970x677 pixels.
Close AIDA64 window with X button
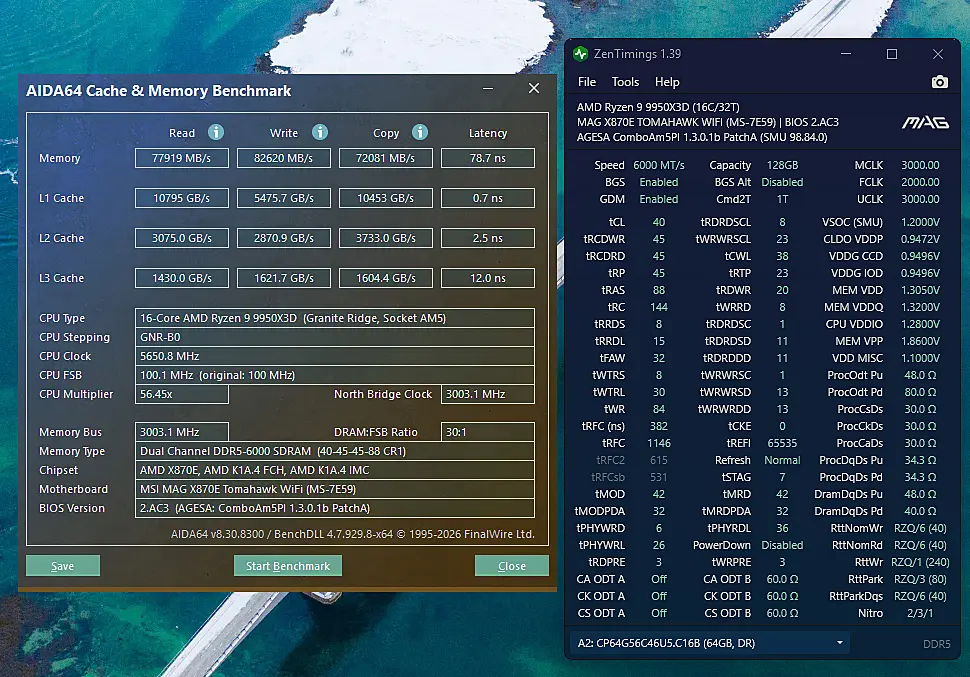point(534,88)
